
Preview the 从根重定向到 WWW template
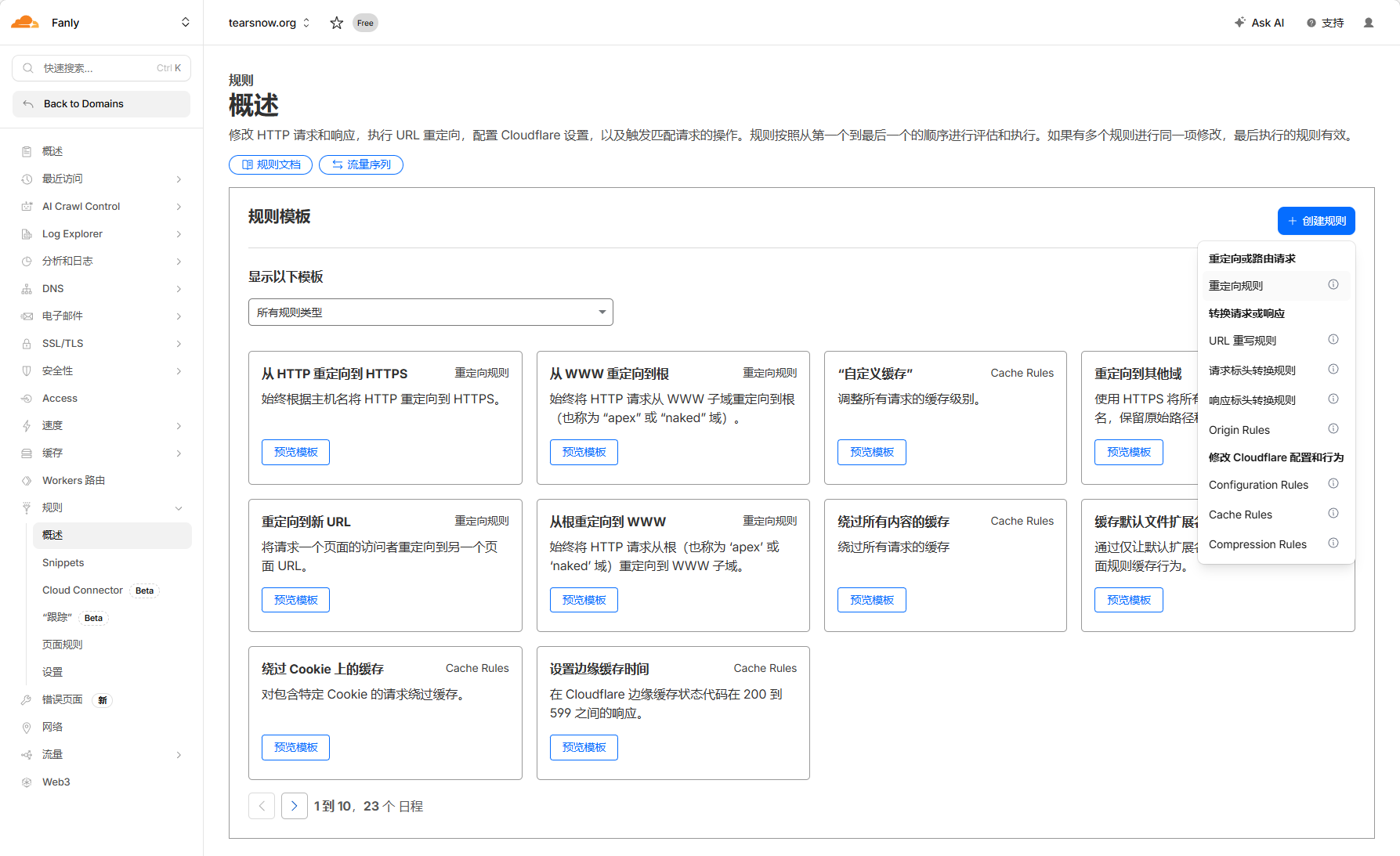click(x=584, y=600)
